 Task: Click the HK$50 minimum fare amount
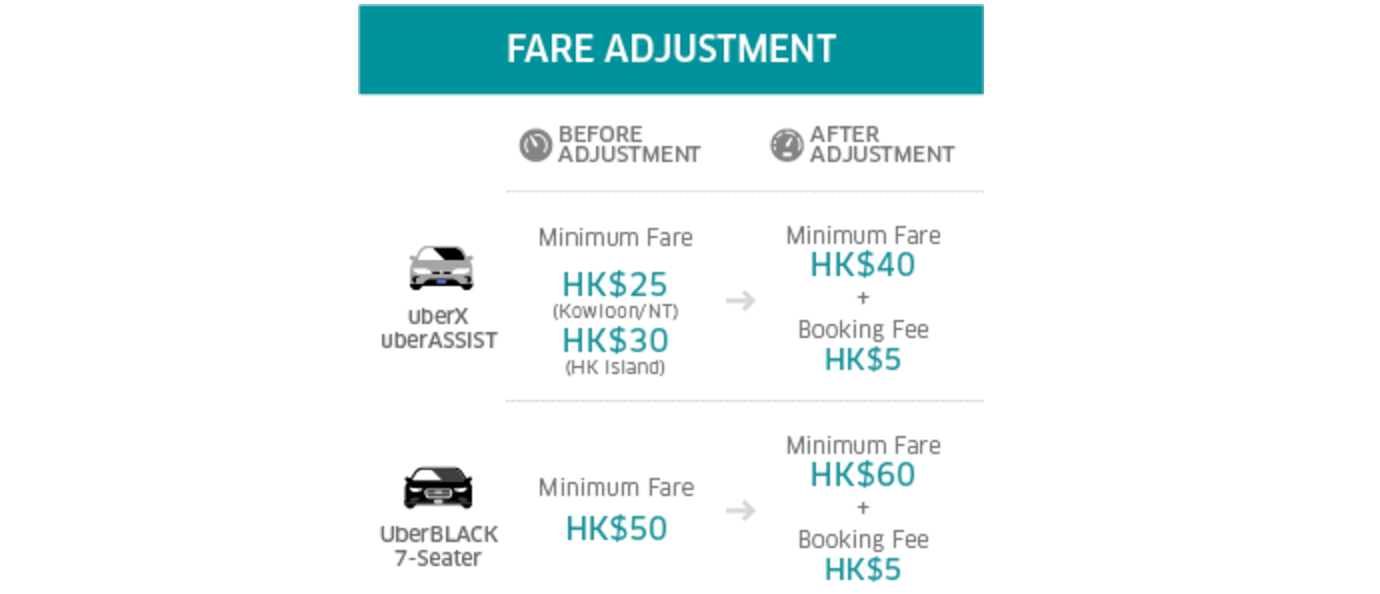[616, 529]
